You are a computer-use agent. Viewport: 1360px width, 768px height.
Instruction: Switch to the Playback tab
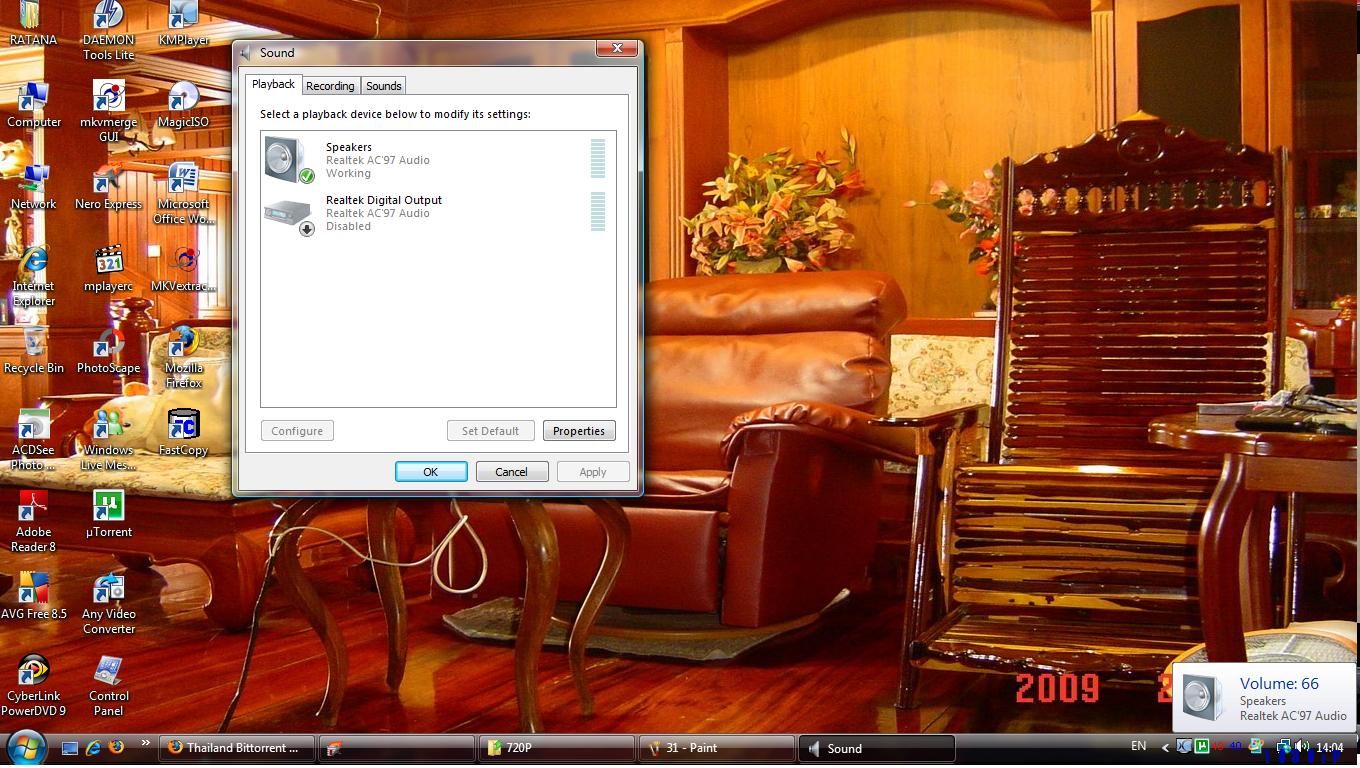pos(273,84)
